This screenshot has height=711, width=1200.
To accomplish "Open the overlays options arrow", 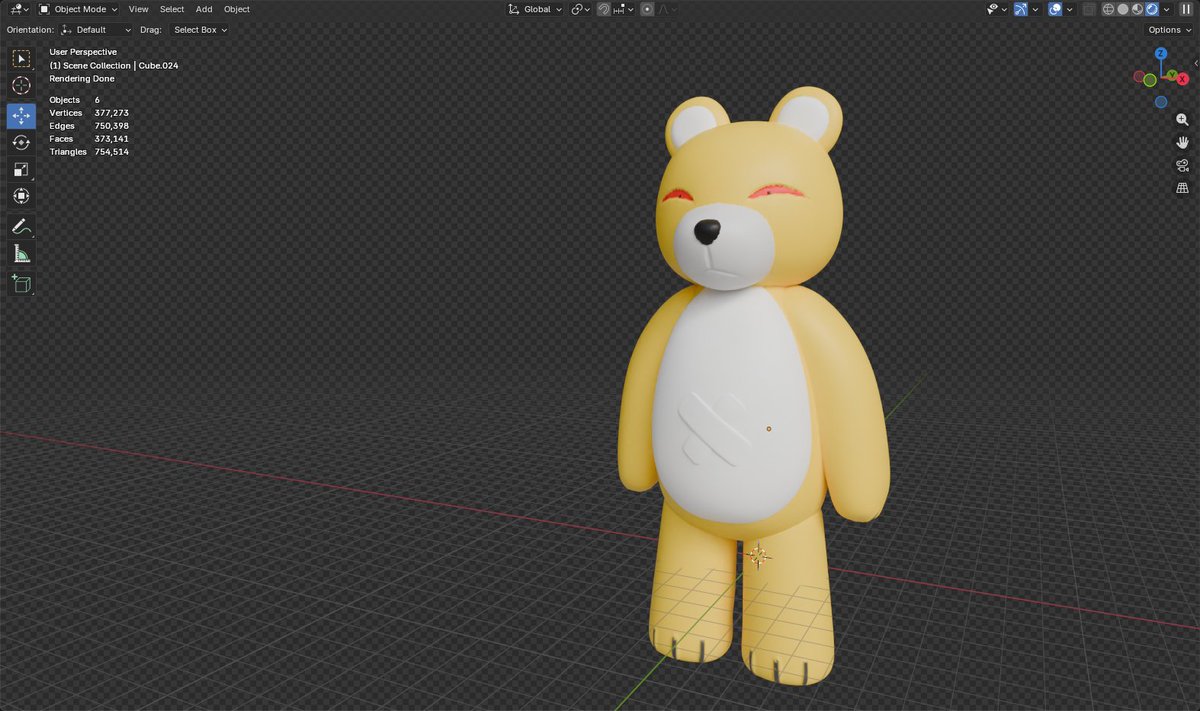I will point(1069,9).
